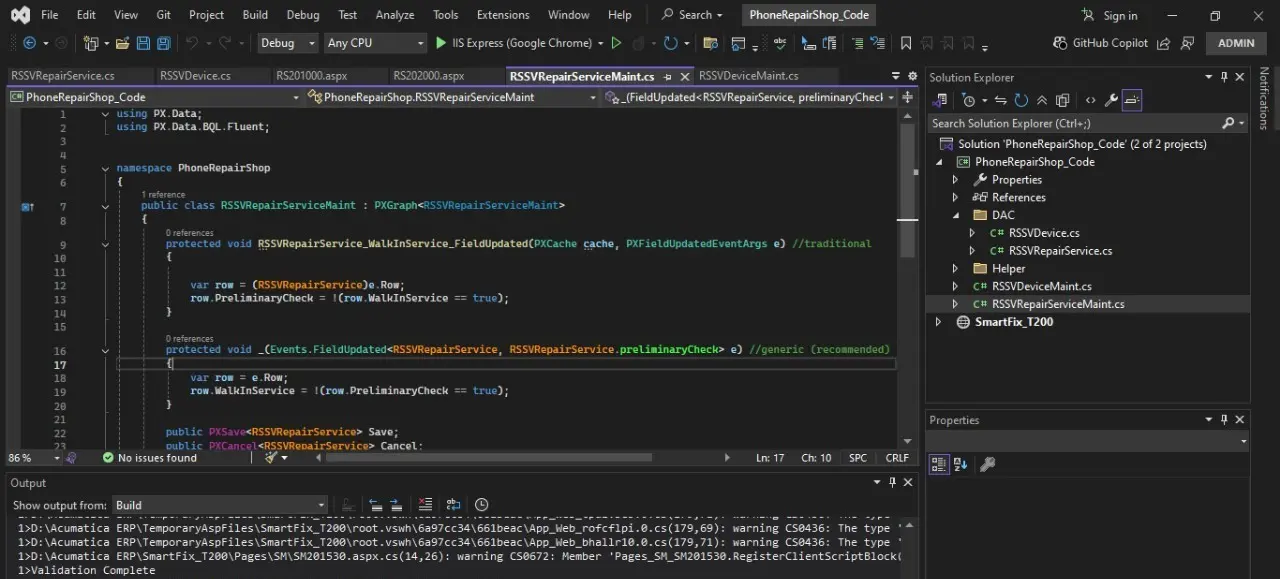Image resolution: width=1280 pixels, height=579 pixels.
Task: Open the File menu
Action: tap(49, 15)
